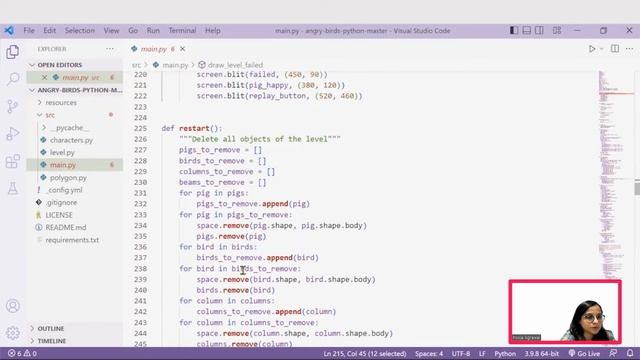This screenshot has height=360, width=640.
Task: Open level.py in the explorer
Action: pos(62,153)
